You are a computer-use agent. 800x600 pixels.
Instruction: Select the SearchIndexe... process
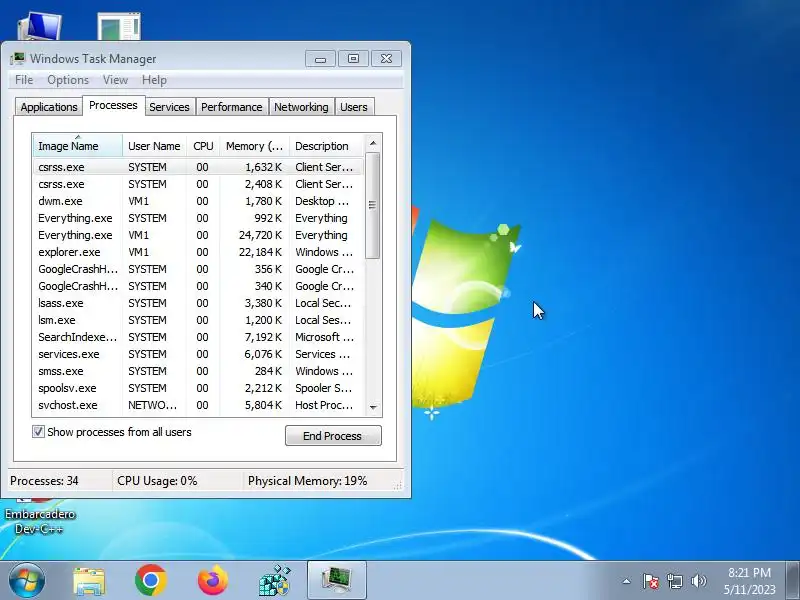point(198,337)
